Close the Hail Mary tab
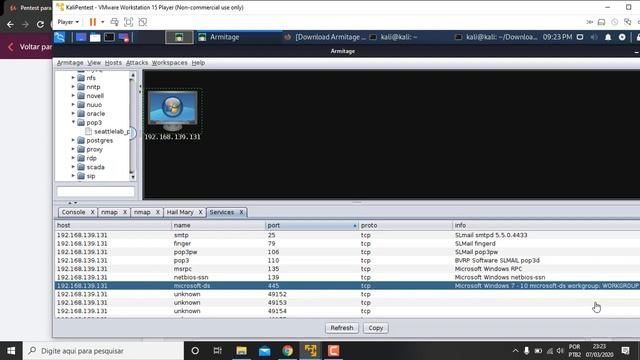The height and width of the screenshot is (360, 640). (200, 212)
